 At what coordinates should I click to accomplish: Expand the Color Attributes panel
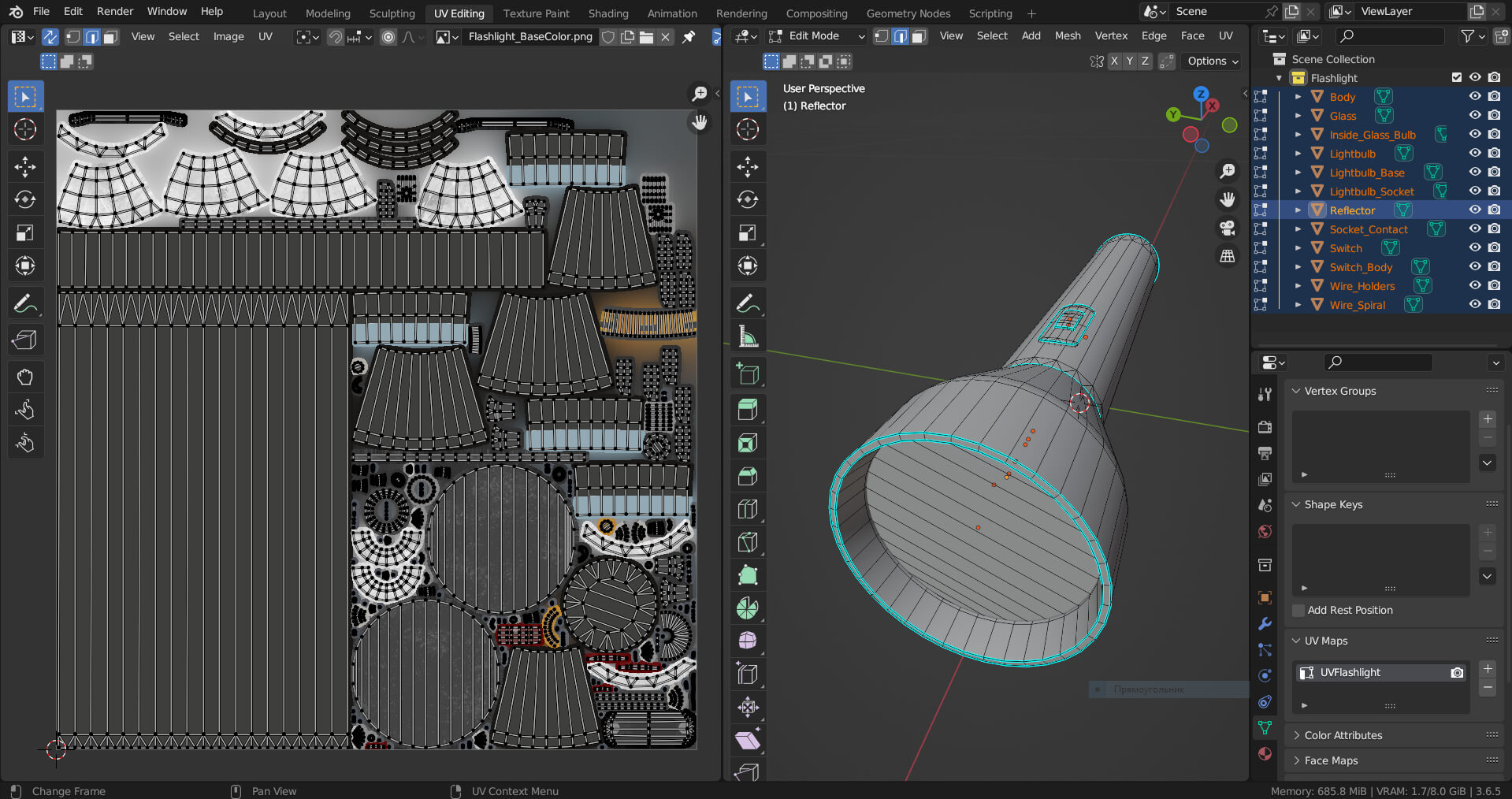coord(1343,735)
